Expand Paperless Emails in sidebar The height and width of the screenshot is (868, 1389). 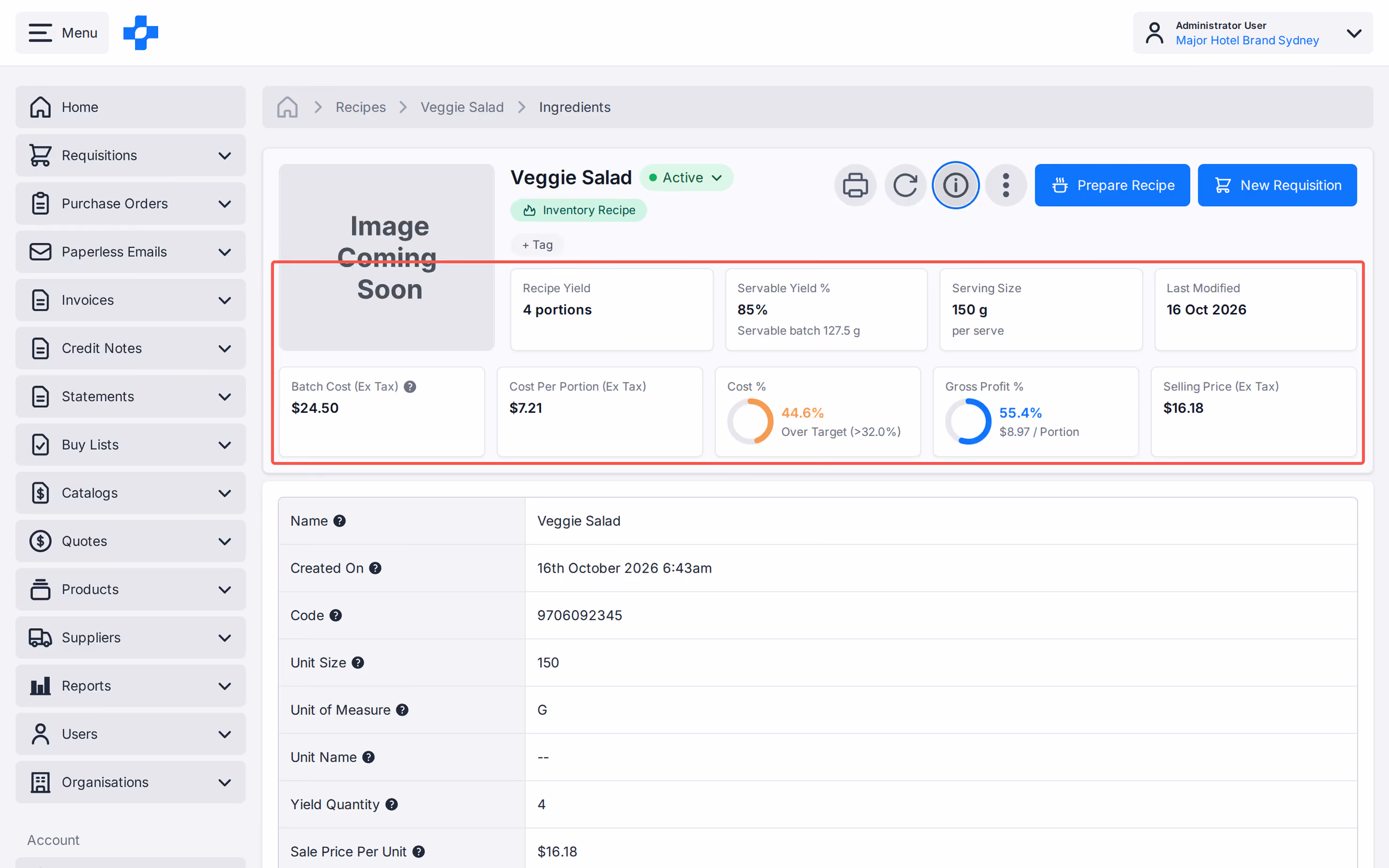tap(130, 252)
